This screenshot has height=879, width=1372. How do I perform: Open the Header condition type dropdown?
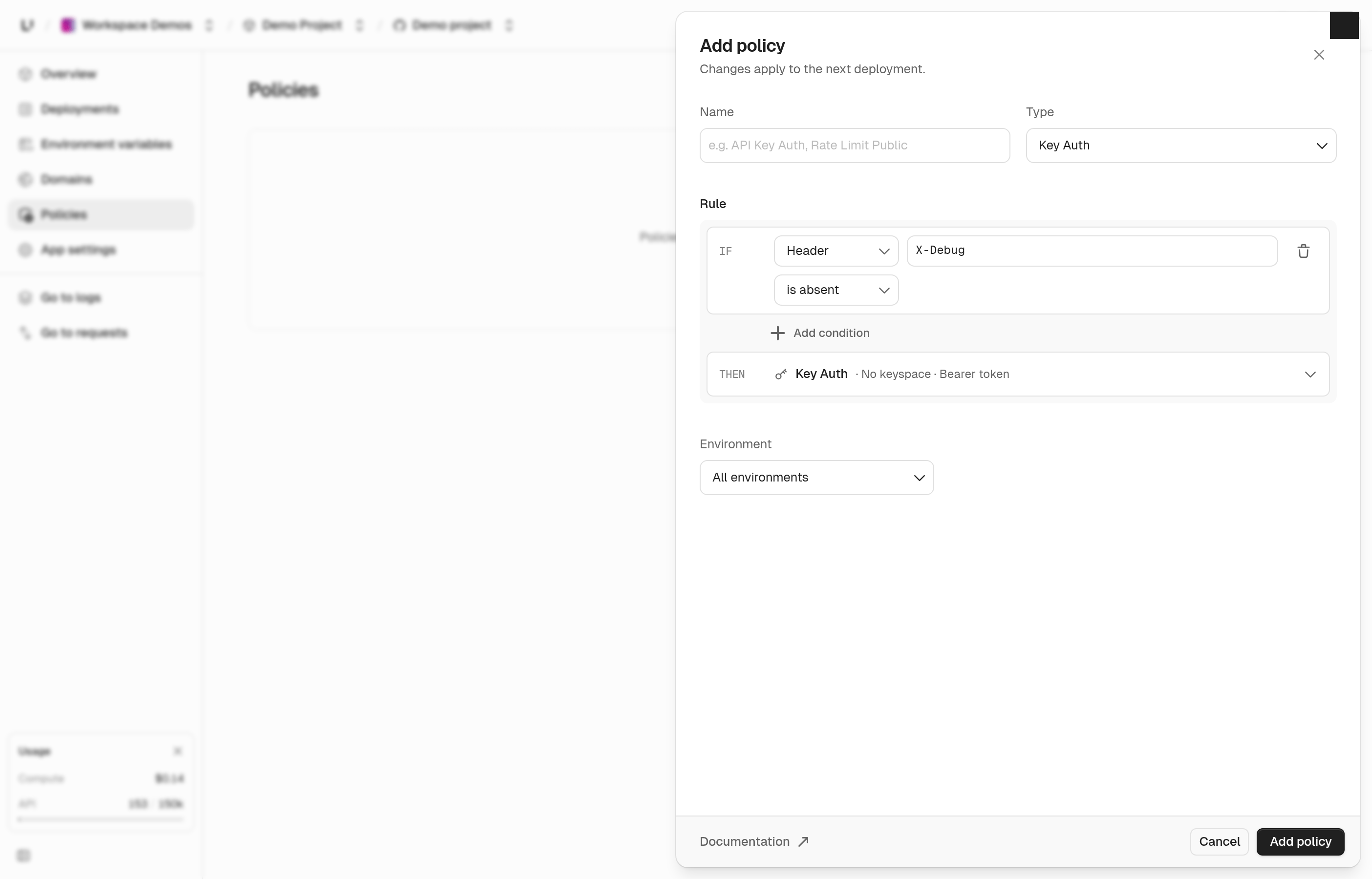click(836, 251)
